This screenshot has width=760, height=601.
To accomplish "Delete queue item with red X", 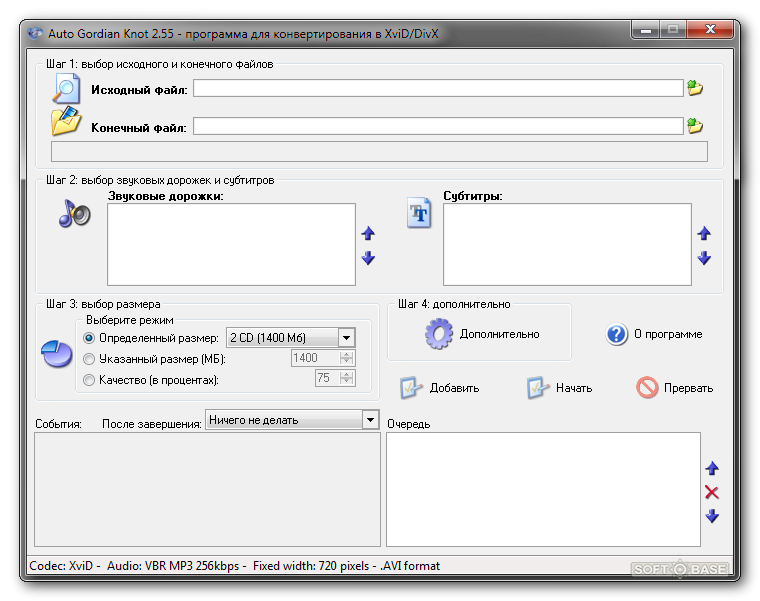I will coord(712,492).
